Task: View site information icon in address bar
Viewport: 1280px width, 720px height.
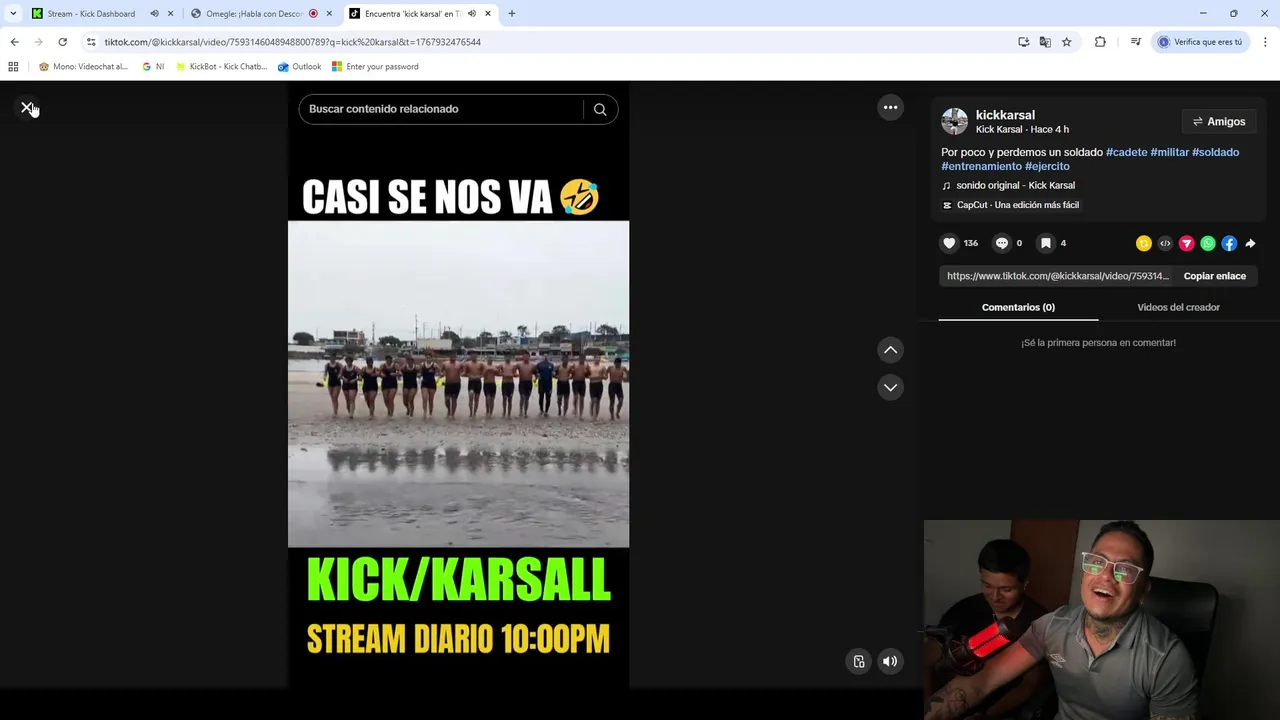Action: (x=91, y=42)
